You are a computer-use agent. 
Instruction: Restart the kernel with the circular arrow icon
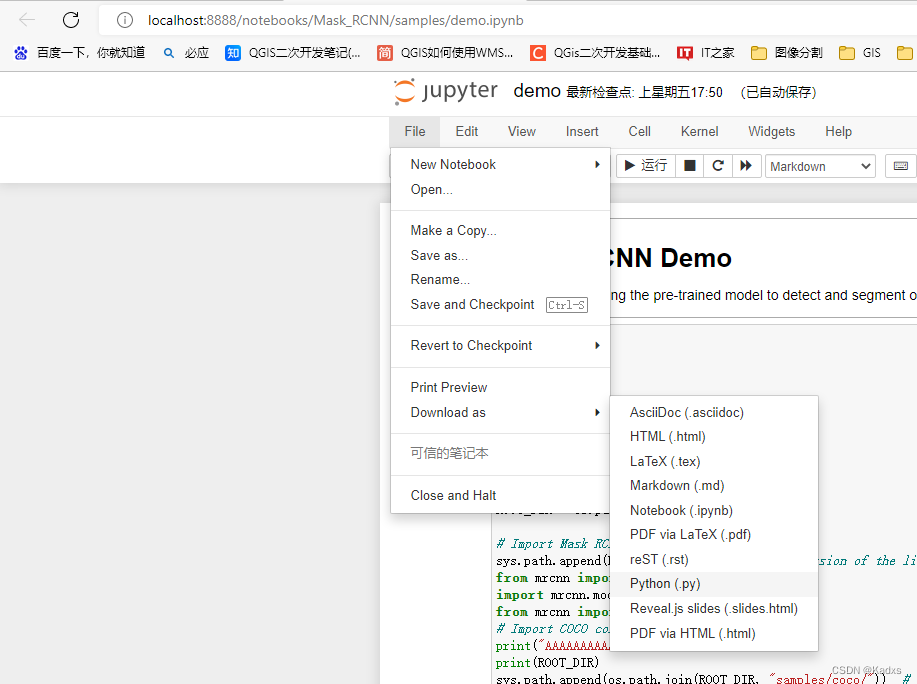tap(718, 166)
